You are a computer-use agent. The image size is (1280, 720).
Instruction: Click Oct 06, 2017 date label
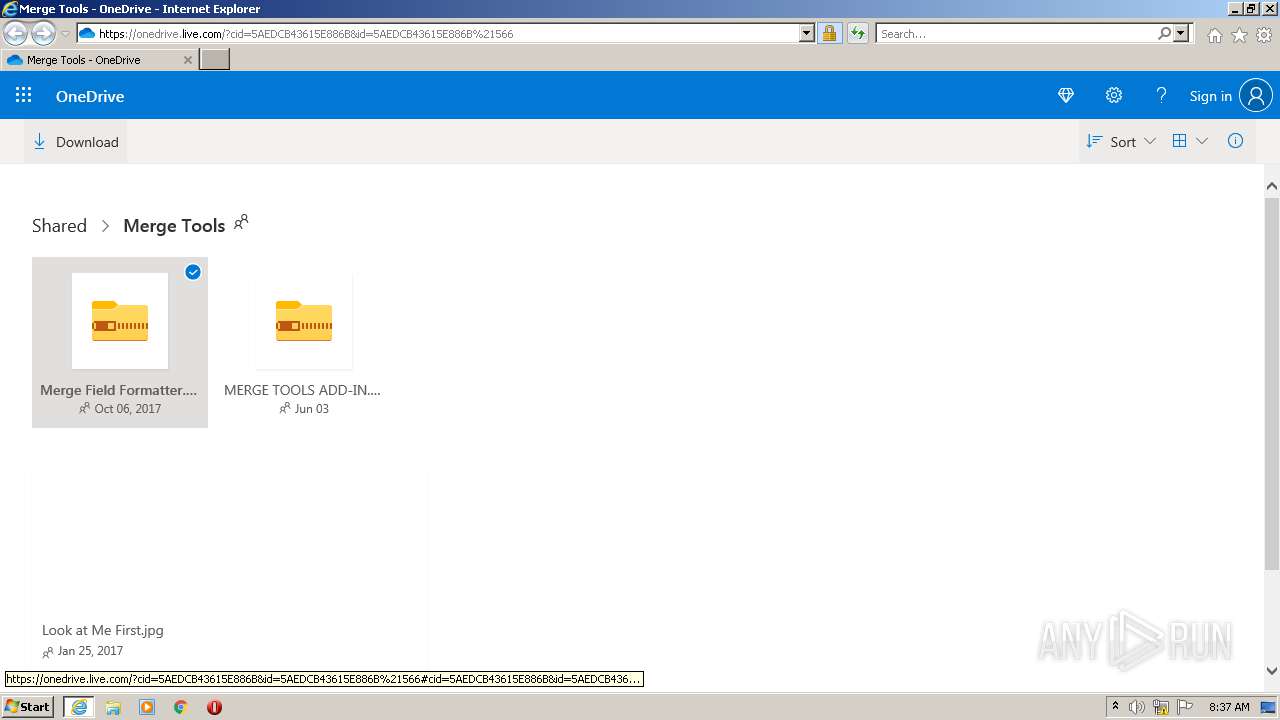pos(127,409)
